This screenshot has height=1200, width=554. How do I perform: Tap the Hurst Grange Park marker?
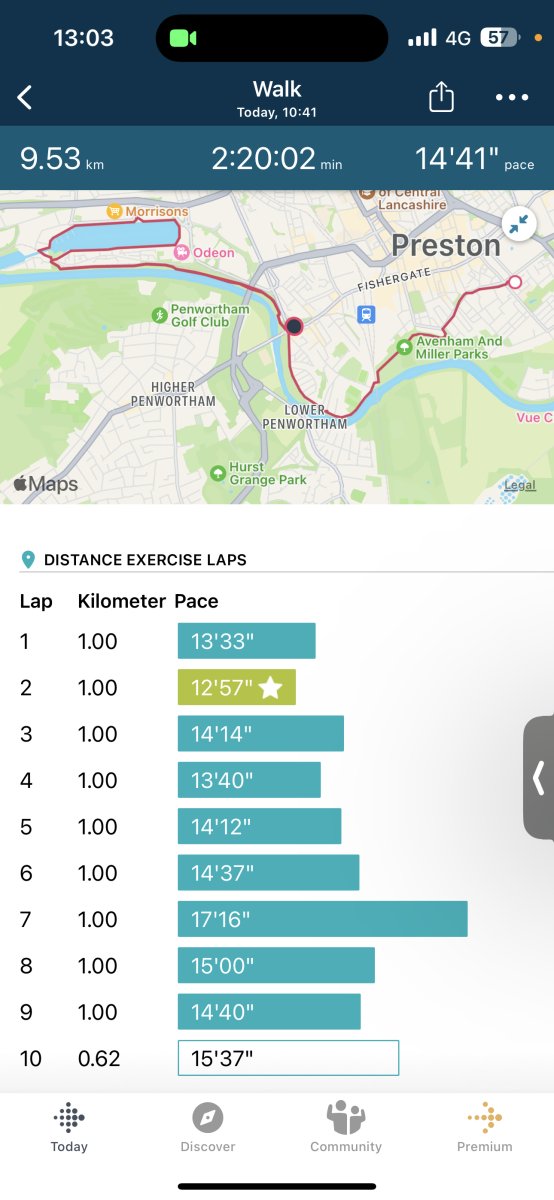[218, 473]
